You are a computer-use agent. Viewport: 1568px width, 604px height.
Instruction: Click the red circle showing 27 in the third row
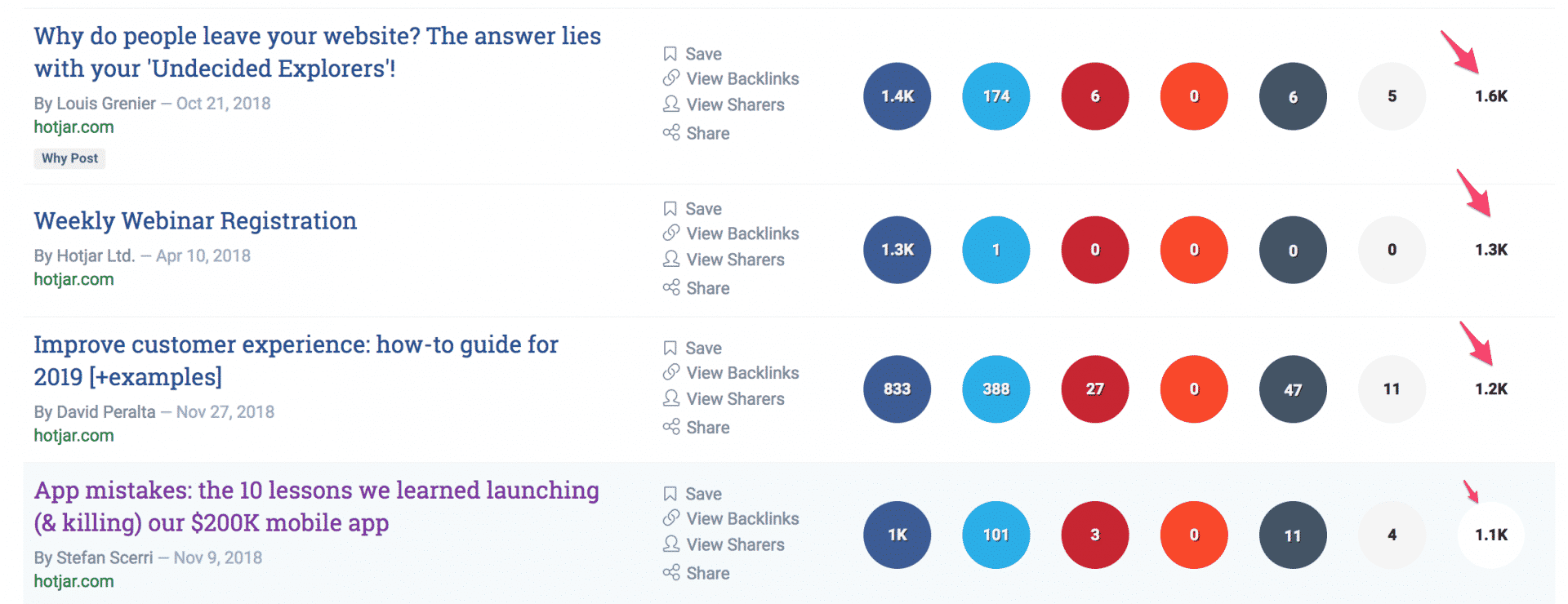click(1094, 389)
